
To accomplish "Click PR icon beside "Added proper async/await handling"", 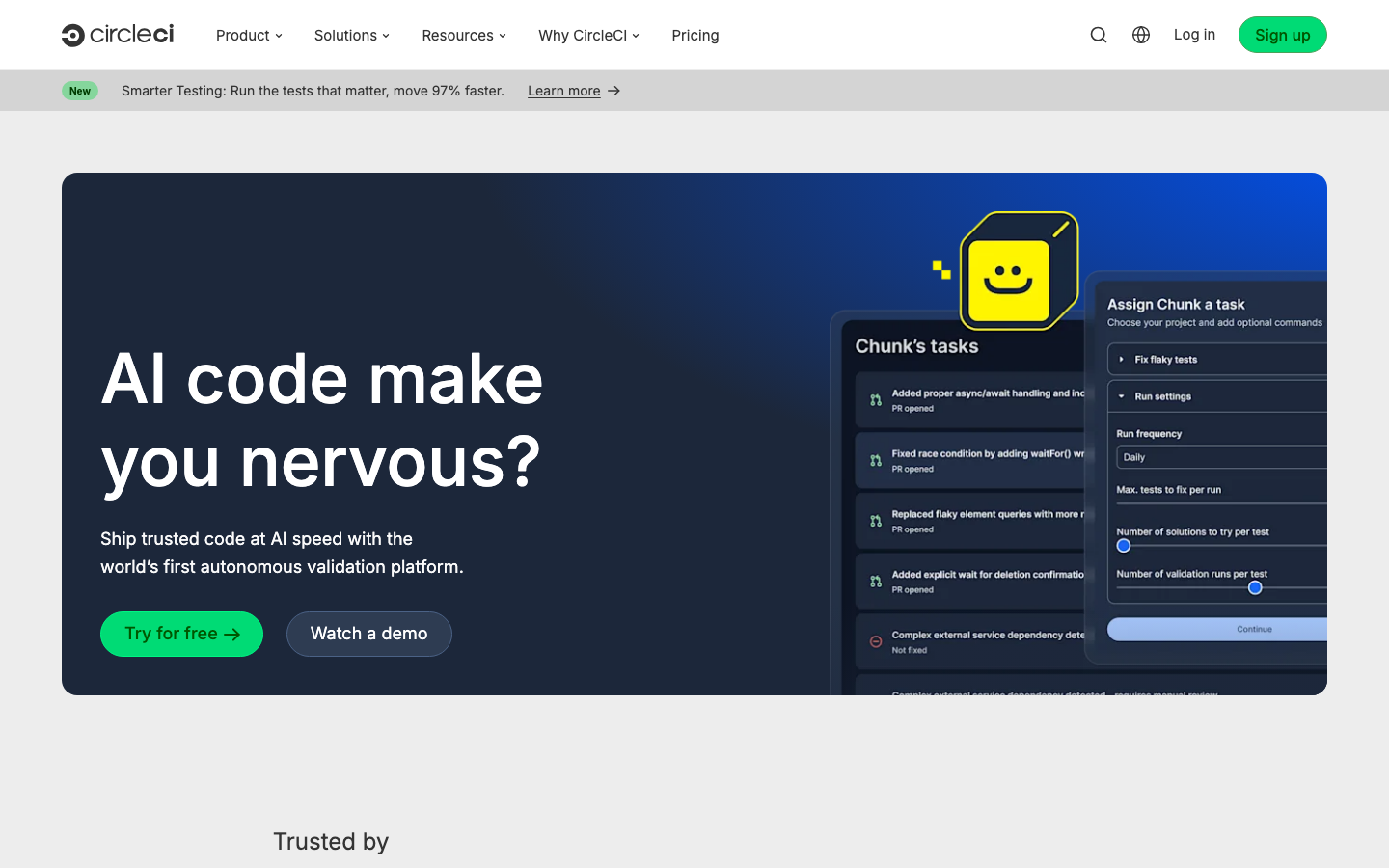I will point(876,400).
